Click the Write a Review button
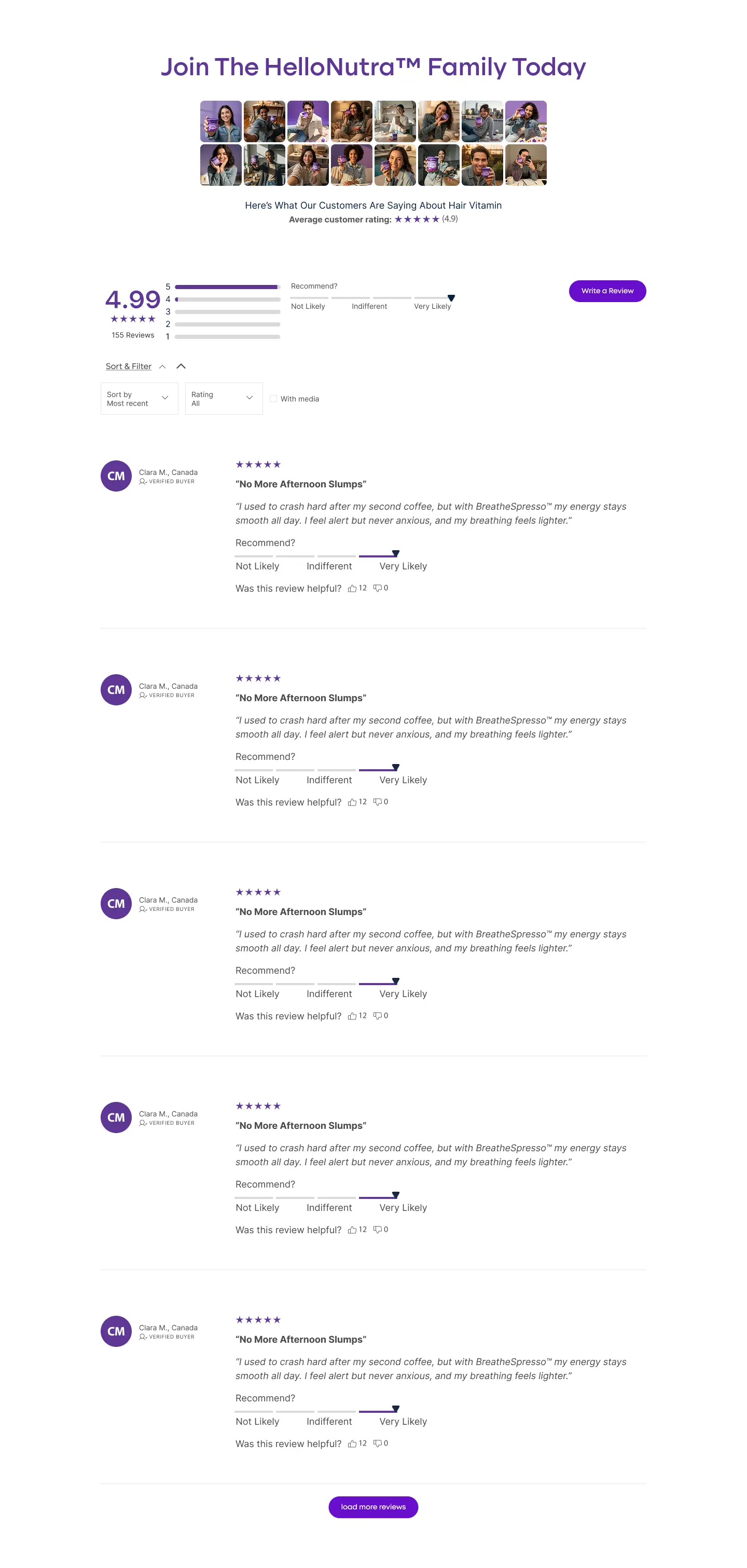 click(x=607, y=291)
